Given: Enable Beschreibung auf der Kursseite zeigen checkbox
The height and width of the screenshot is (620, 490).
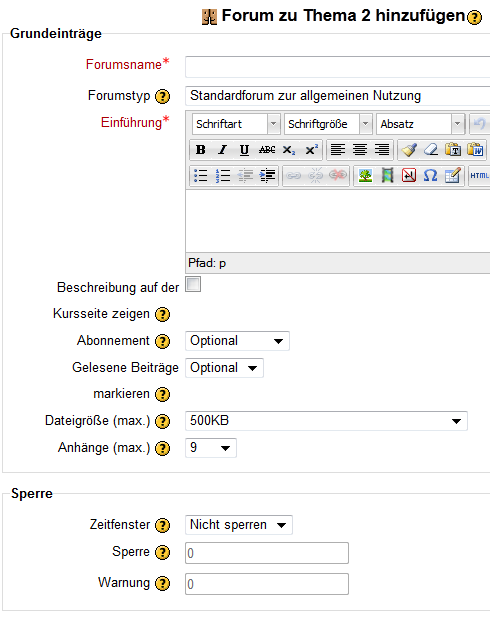Looking at the screenshot, I should [x=193, y=284].
